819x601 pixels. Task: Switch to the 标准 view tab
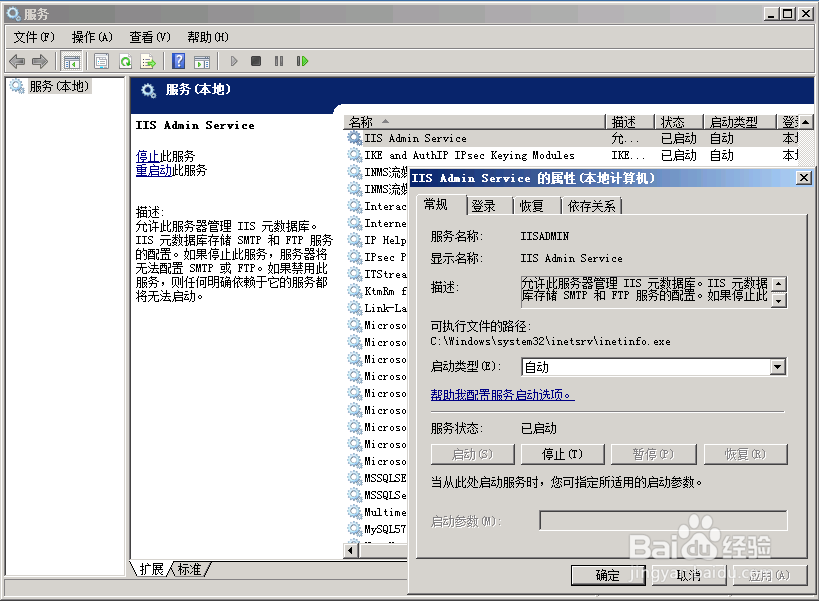tap(189, 569)
